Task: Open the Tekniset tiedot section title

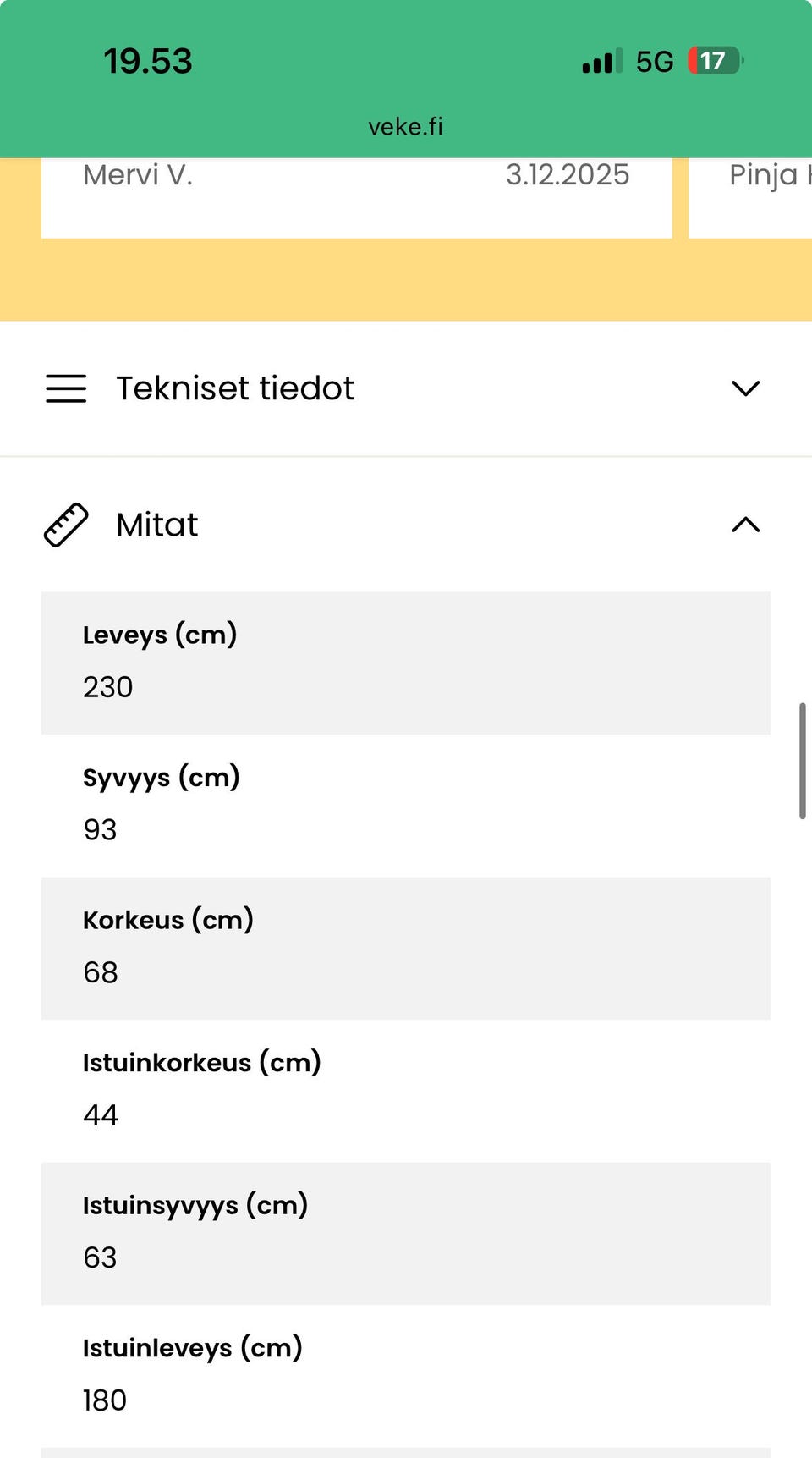Action: (235, 388)
